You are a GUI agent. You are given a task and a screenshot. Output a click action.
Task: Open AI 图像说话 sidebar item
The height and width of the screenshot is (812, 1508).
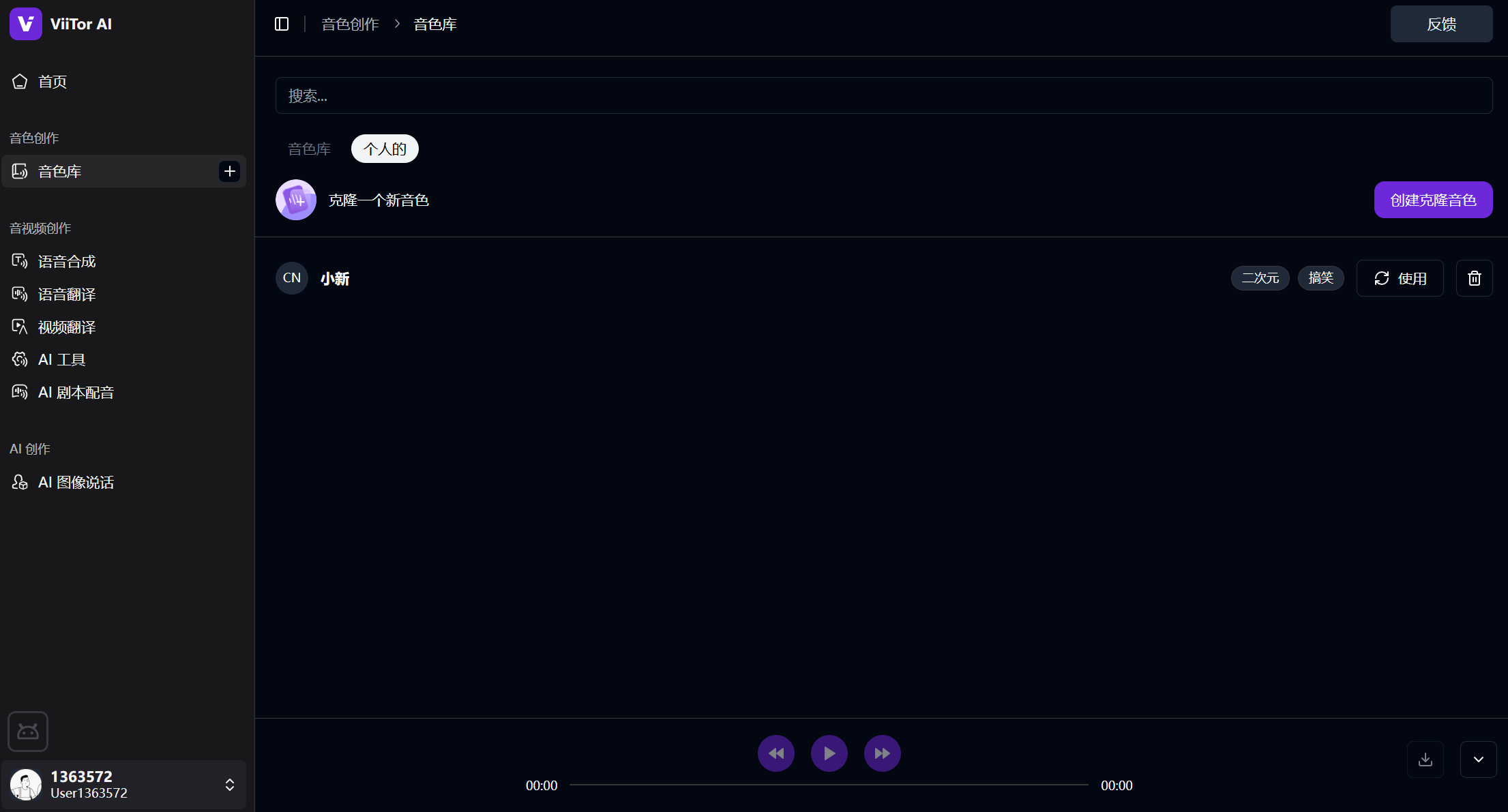pyautogui.click(x=75, y=483)
